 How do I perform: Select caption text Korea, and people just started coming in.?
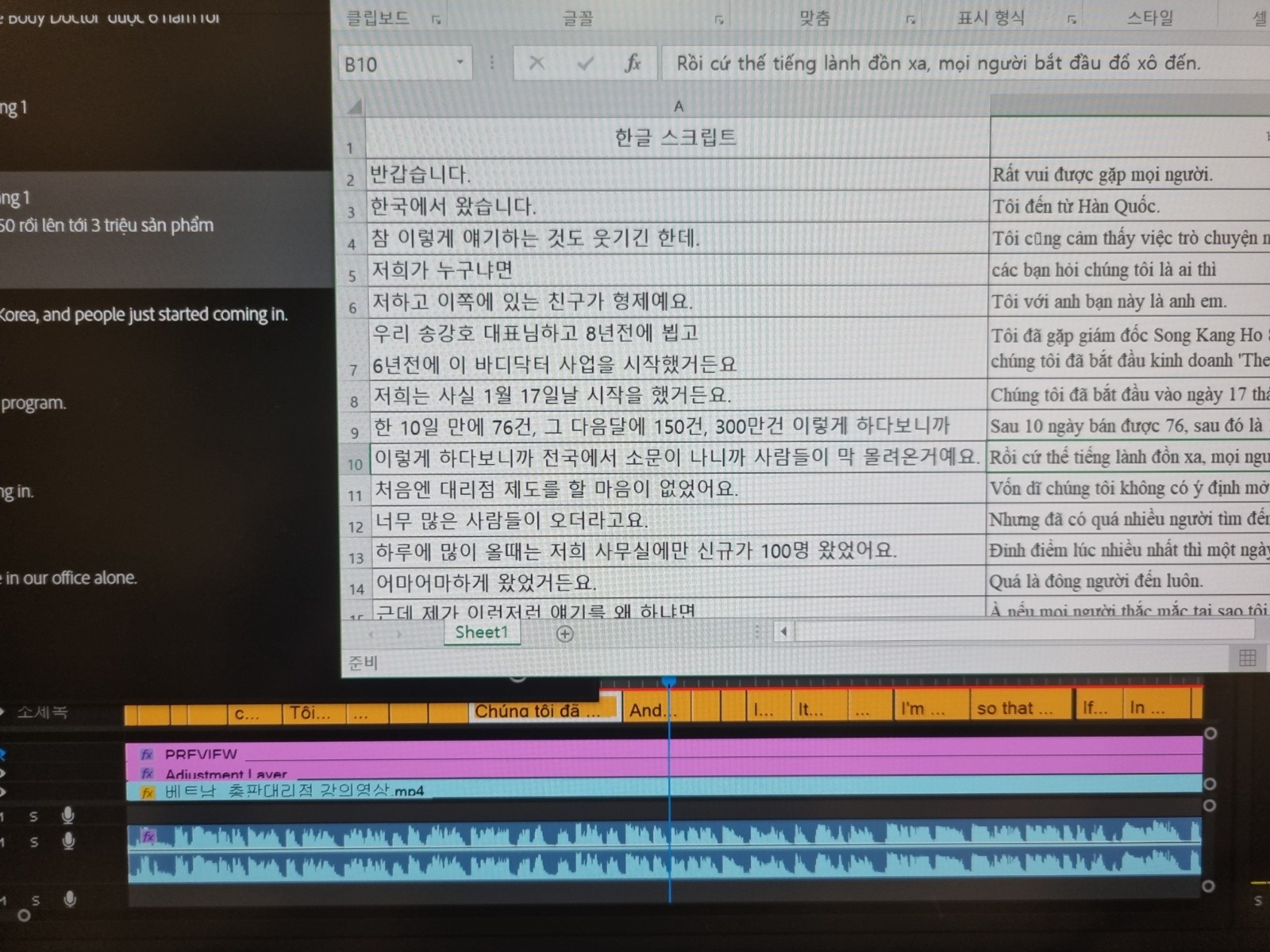click(x=143, y=314)
